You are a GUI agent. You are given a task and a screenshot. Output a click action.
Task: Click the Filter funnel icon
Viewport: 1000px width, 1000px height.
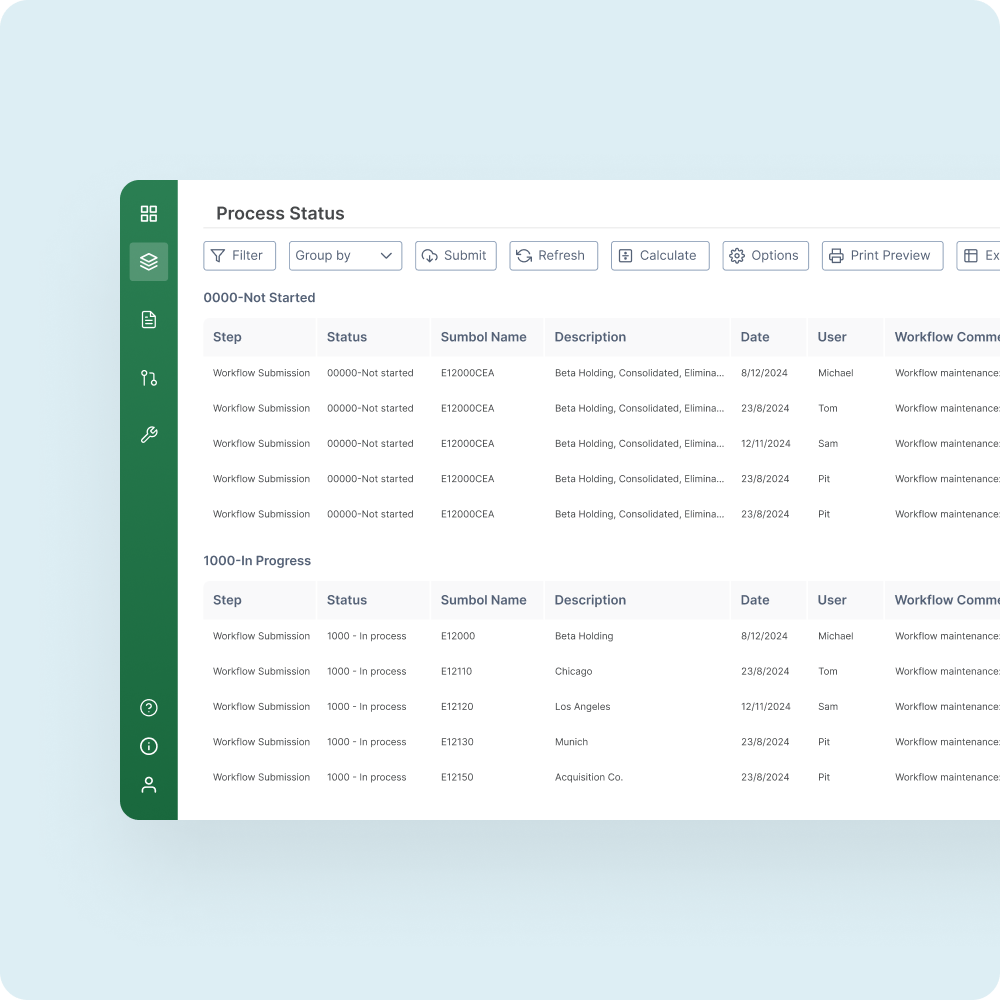click(x=218, y=256)
